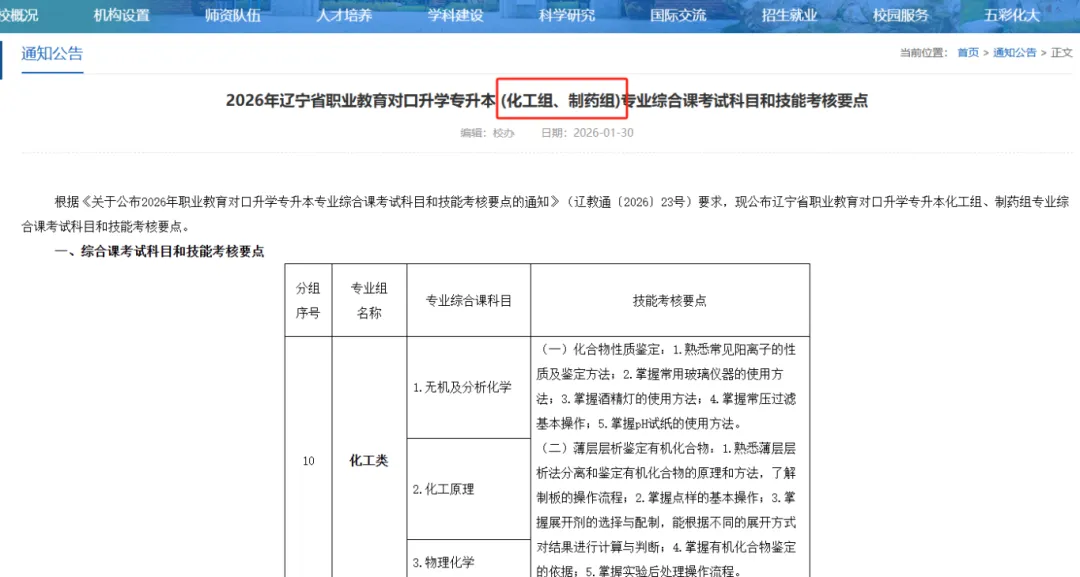The width and height of the screenshot is (1080, 577).
Task: Click the 技能考核要点 table header cell
Action: pyautogui.click(x=669, y=300)
